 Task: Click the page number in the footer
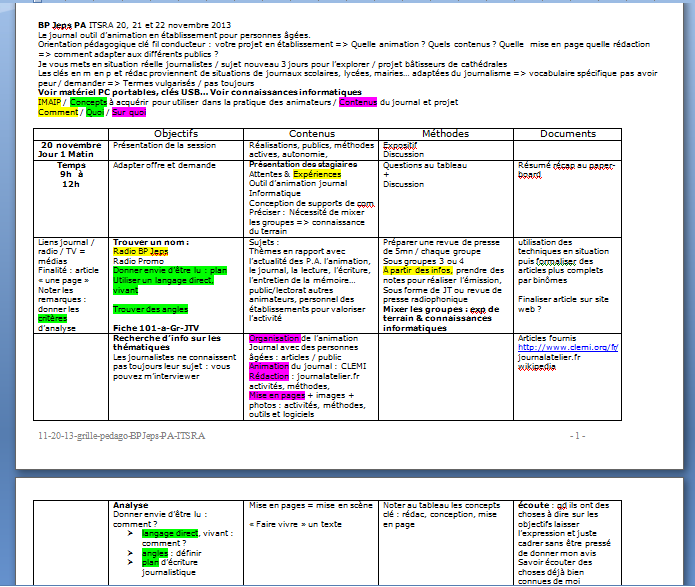pyautogui.click(x=576, y=437)
